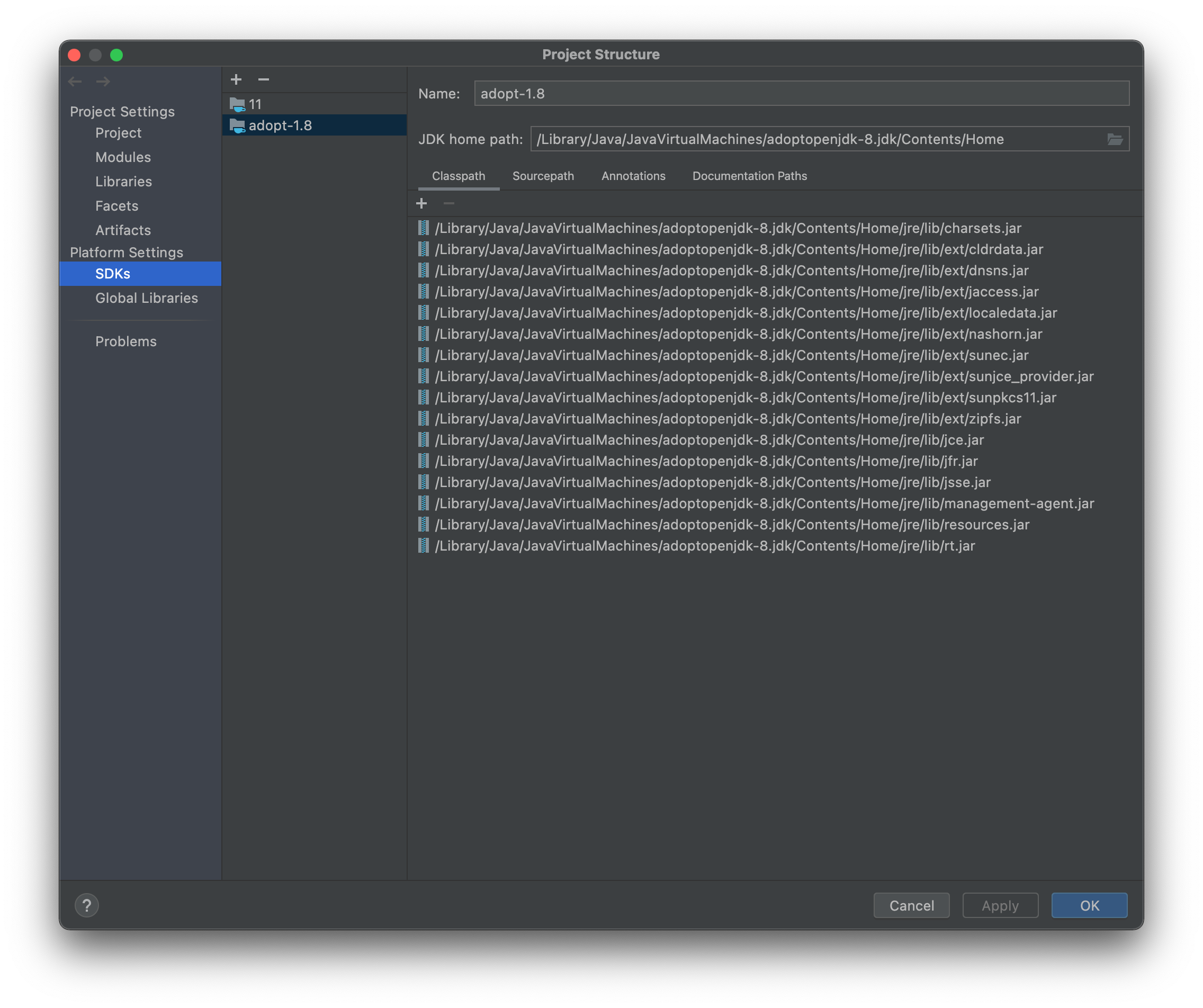Open the Problems section

click(x=126, y=341)
